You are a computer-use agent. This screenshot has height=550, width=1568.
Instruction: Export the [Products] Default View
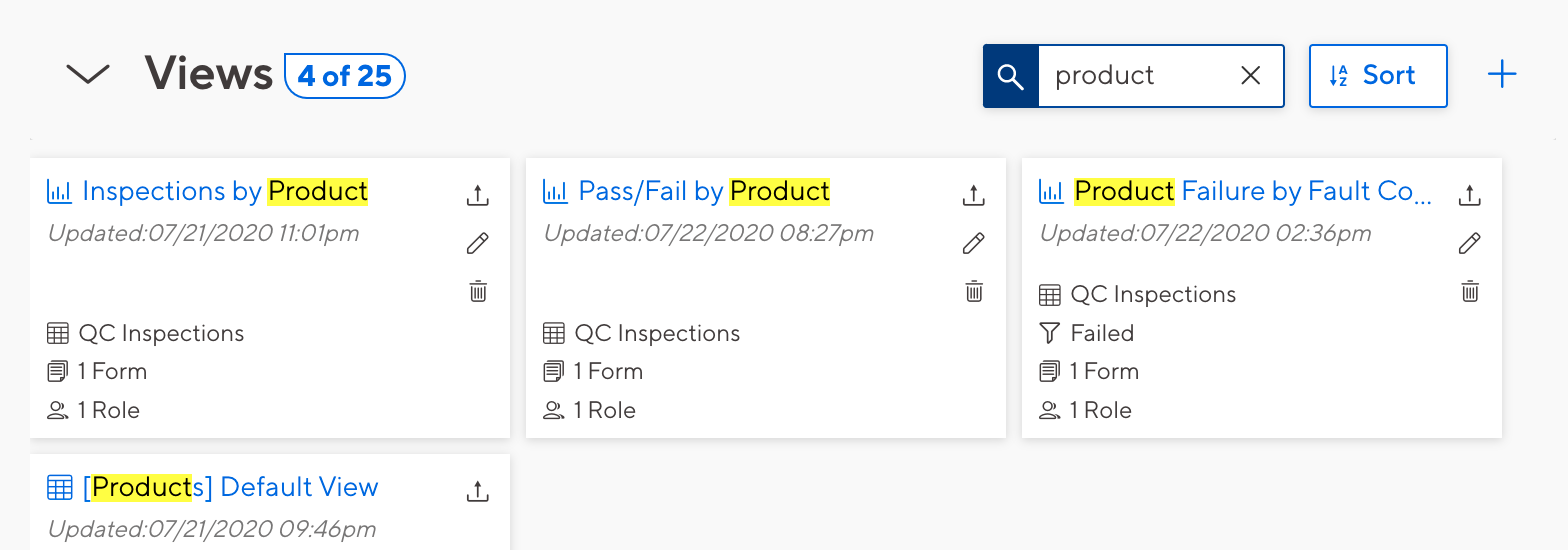pyautogui.click(x=478, y=491)
